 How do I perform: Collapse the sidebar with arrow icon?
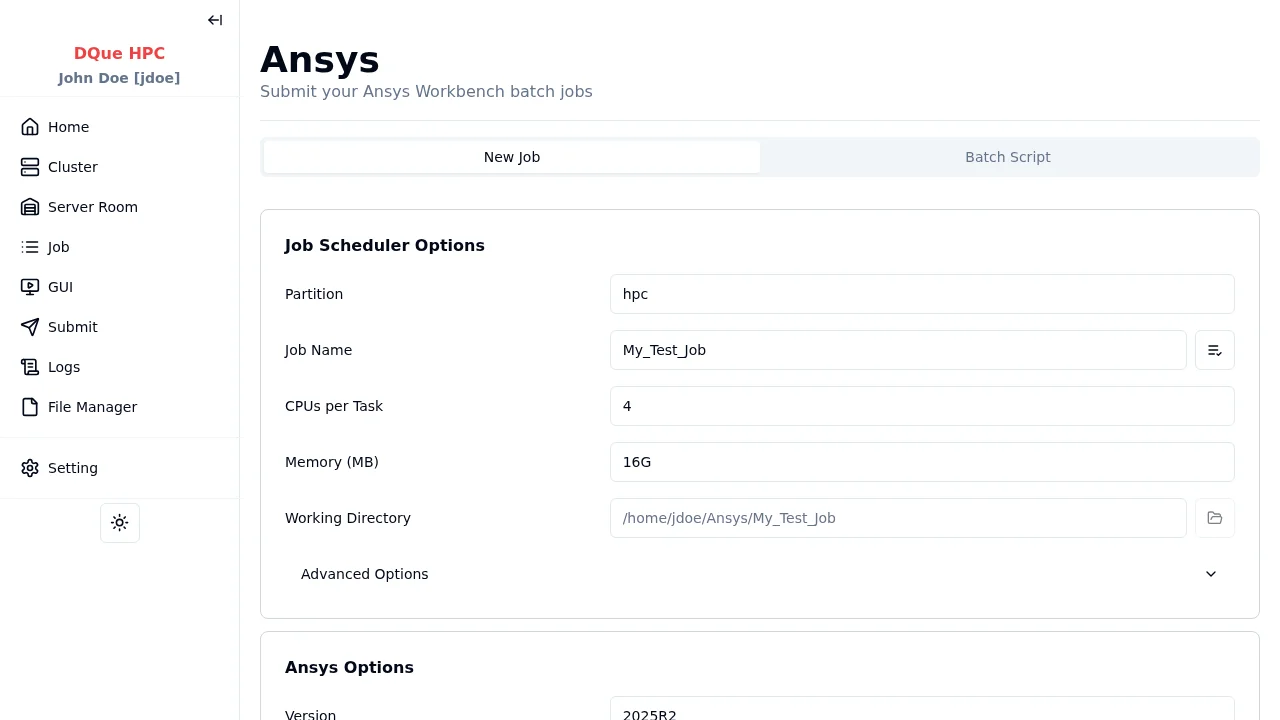tap(215, 20)
